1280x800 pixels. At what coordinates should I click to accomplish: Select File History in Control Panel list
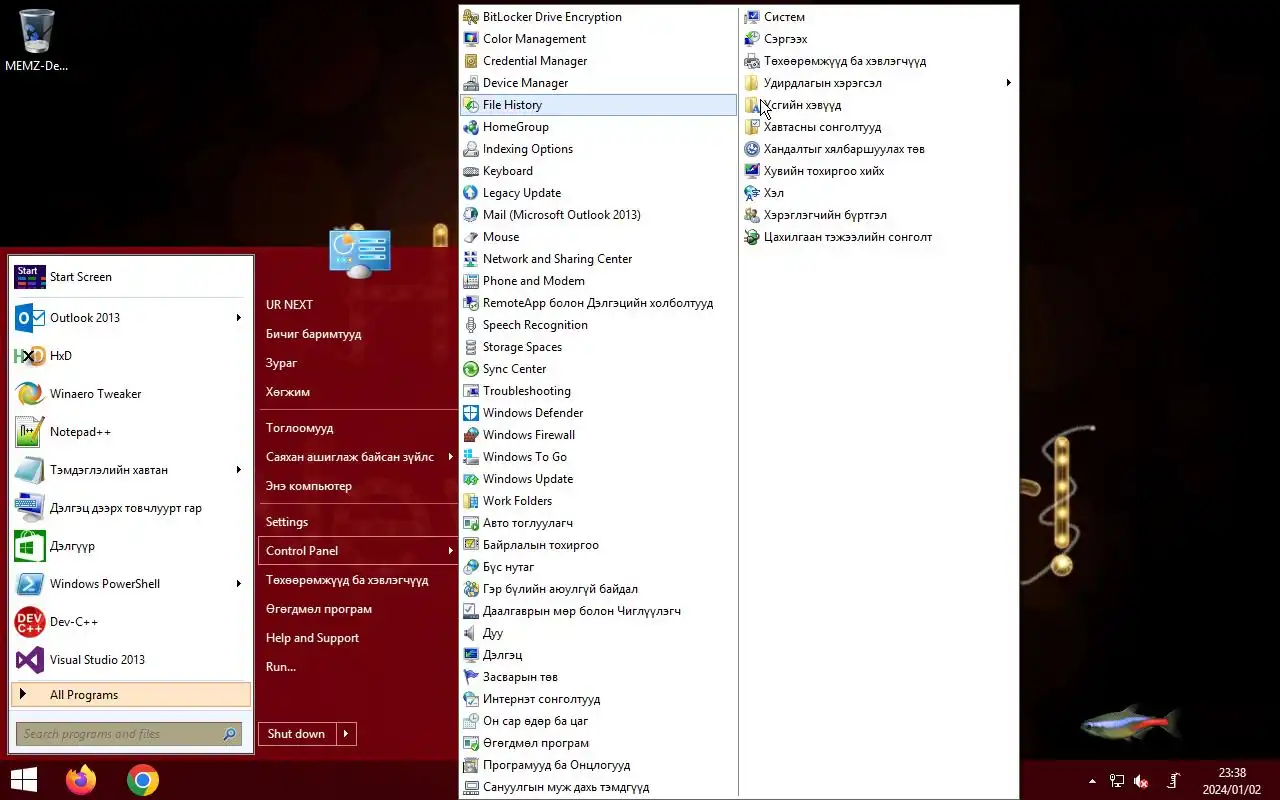click(x=598, y=105)
